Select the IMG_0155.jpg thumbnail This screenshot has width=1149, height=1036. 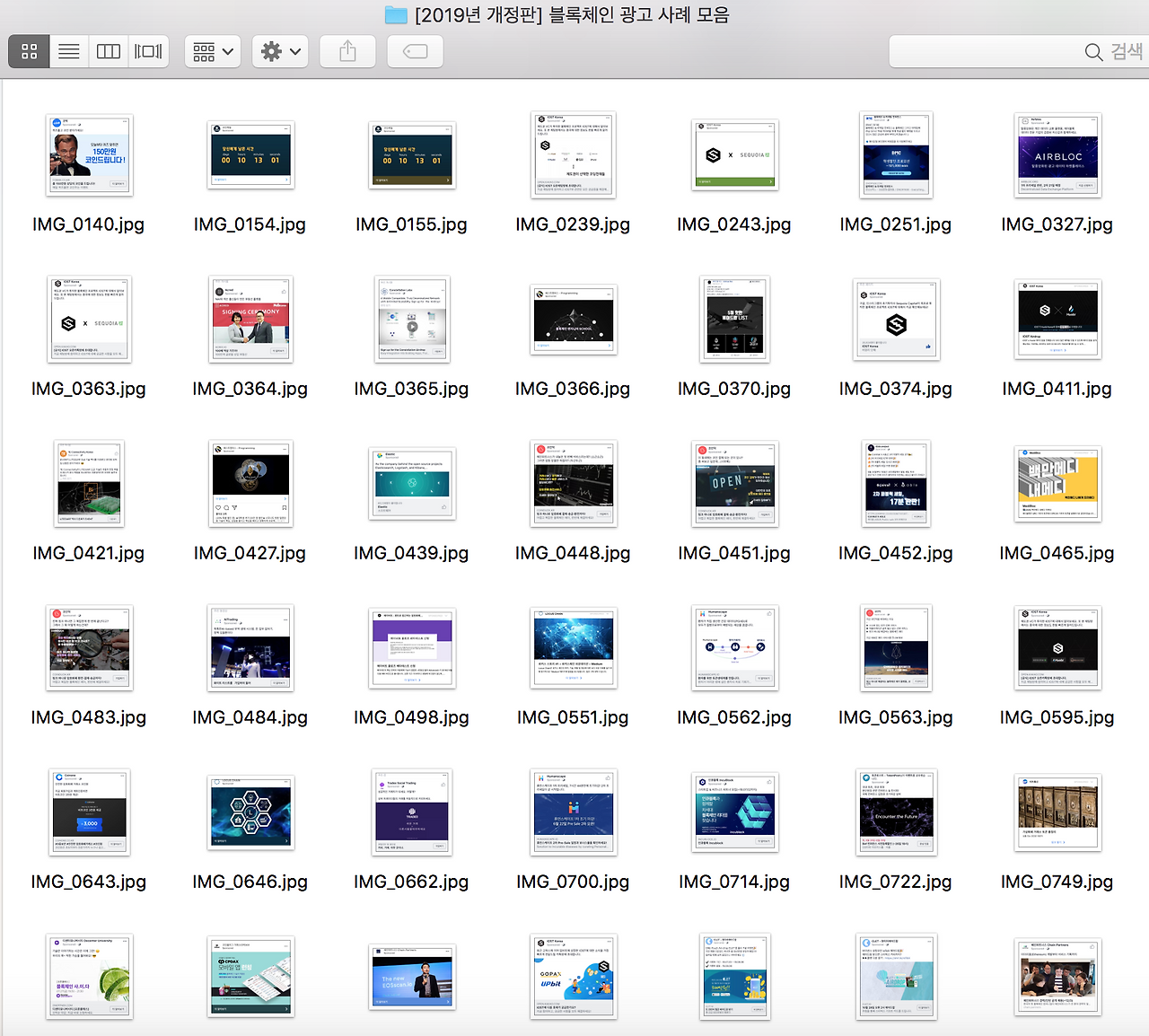(412, 154)
